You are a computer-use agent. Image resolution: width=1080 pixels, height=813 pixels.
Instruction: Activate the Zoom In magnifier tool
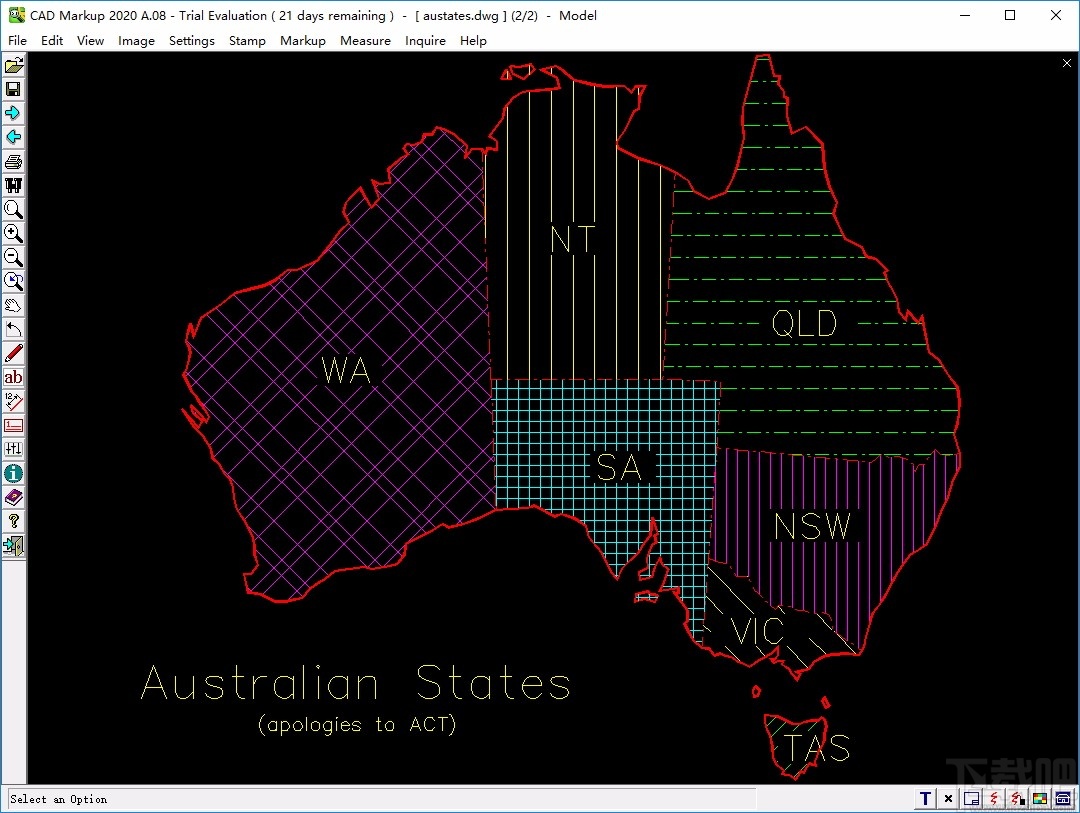pos(13,233)
